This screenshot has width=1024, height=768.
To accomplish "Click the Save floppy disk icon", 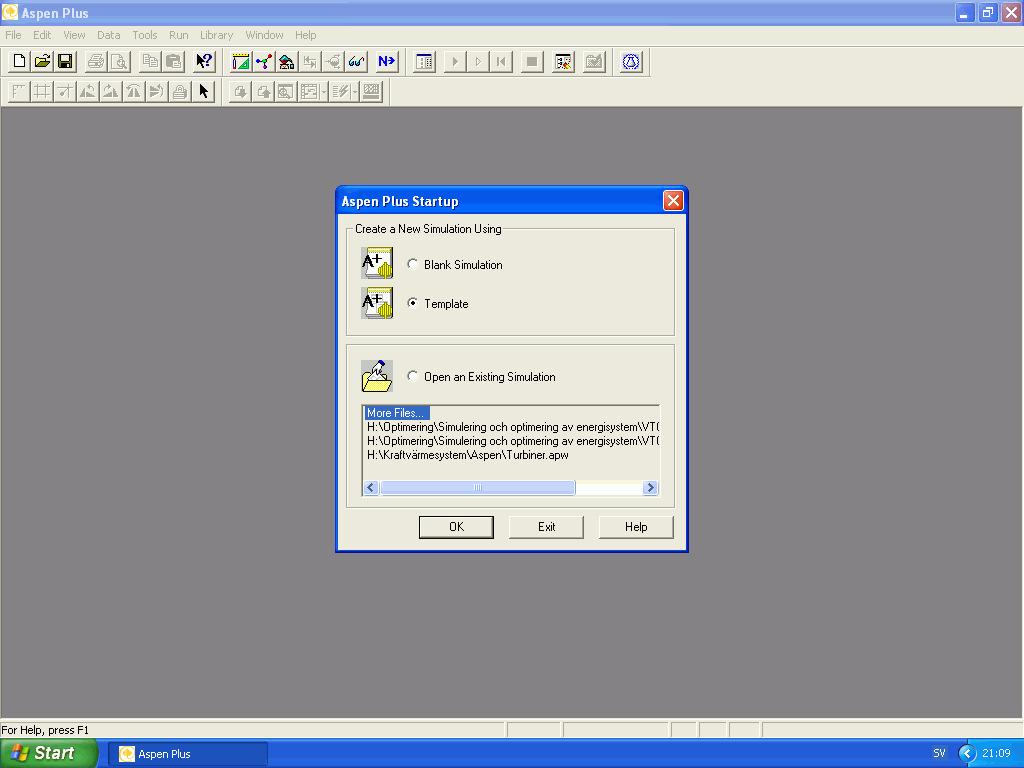I will (x=65, y=61).
